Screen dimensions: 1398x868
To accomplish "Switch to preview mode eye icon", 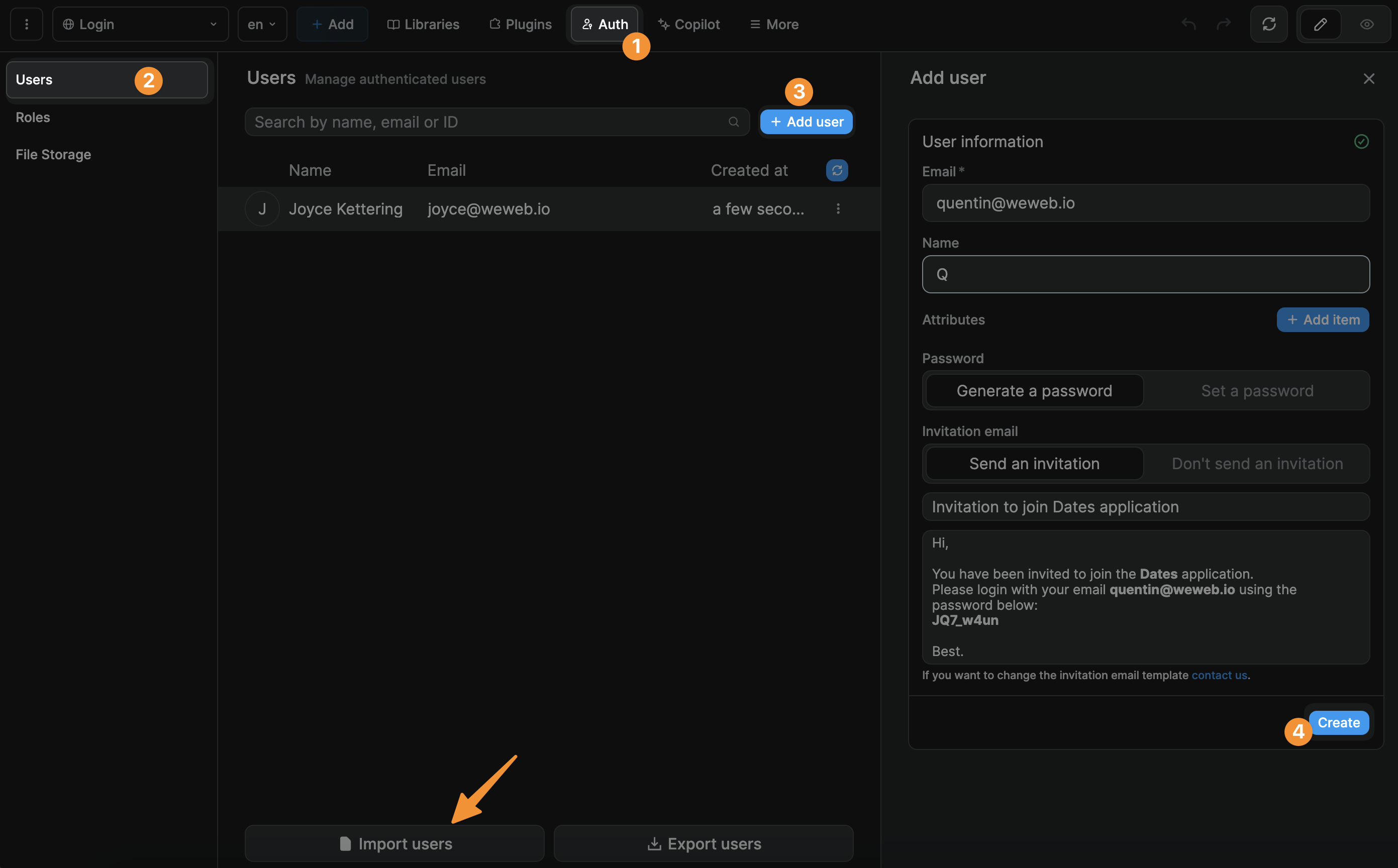I will (x=1366, y=24).
